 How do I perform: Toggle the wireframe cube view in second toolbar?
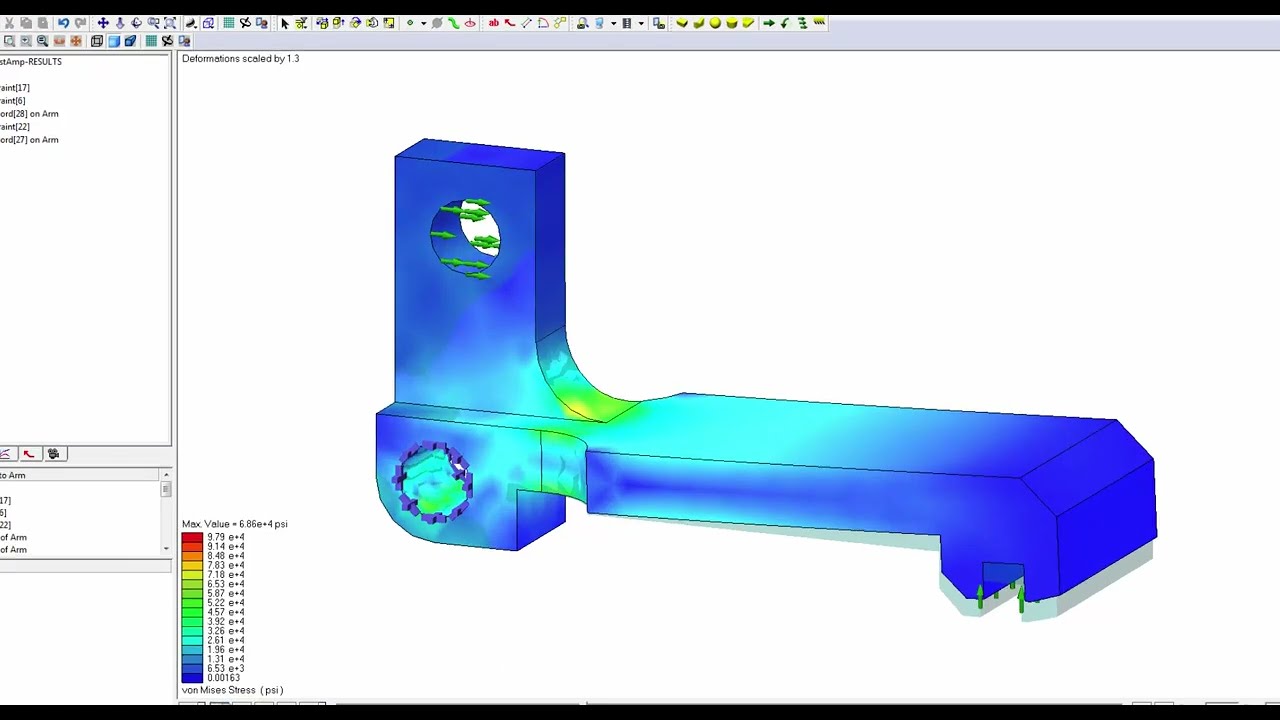[x=97, y=41]
